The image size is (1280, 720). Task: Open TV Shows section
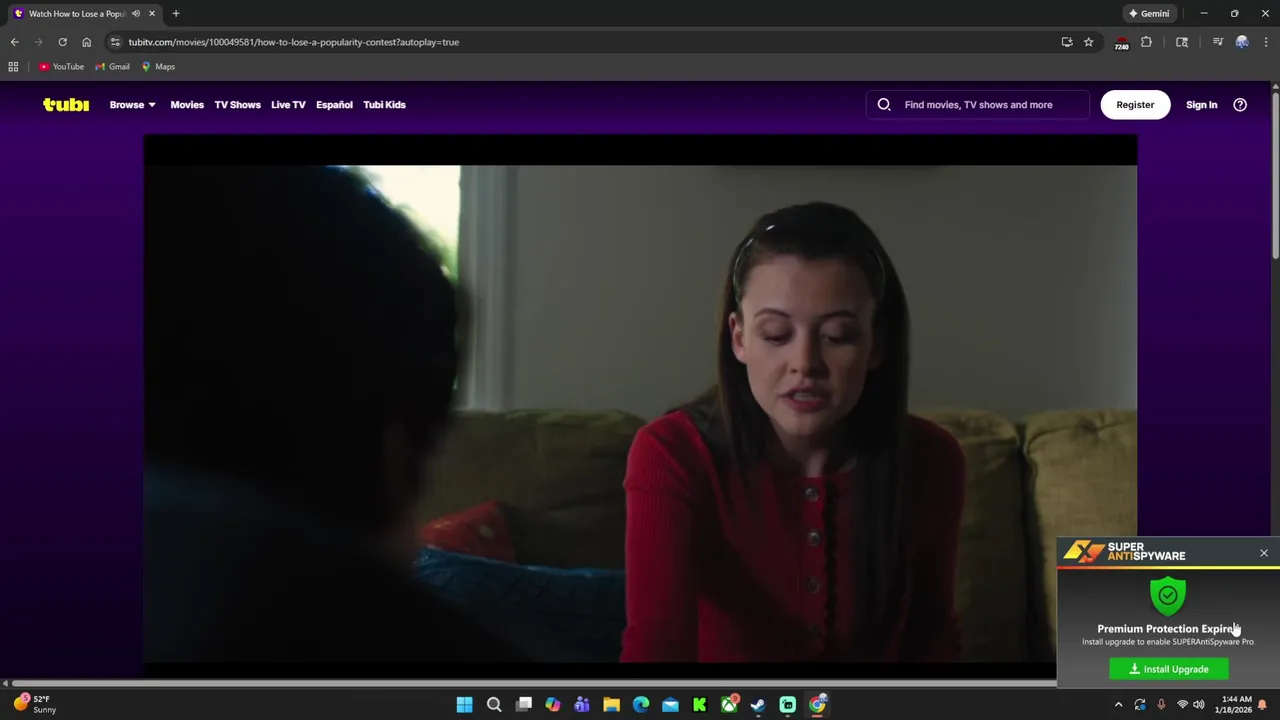point(237,104)
